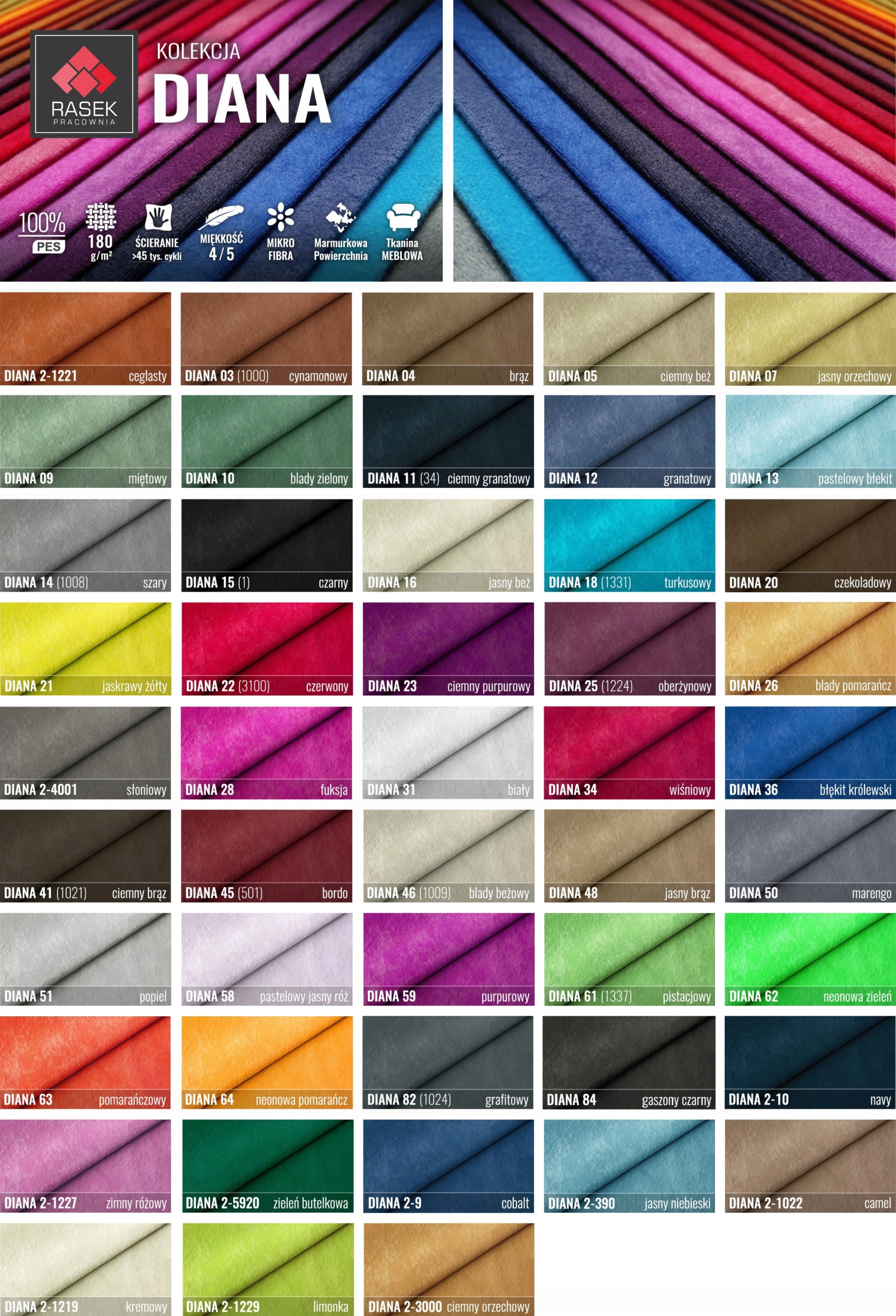
Task: Select the DIANA 36 błękit królewski swatch
Action: [811, 753]
